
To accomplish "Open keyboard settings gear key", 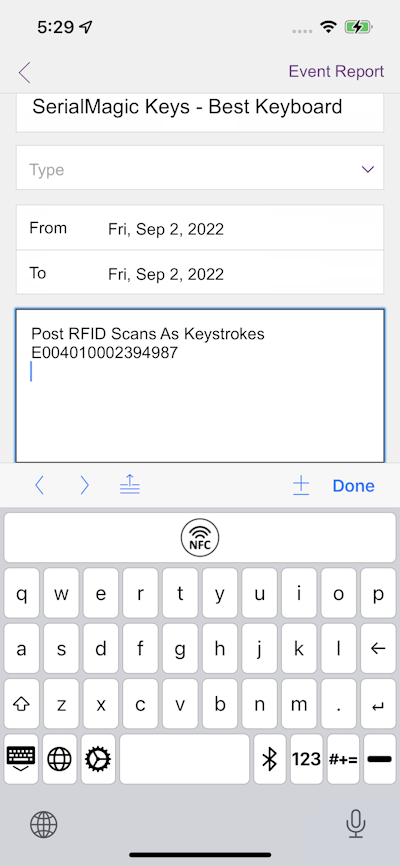I will (x=98, y=759).
